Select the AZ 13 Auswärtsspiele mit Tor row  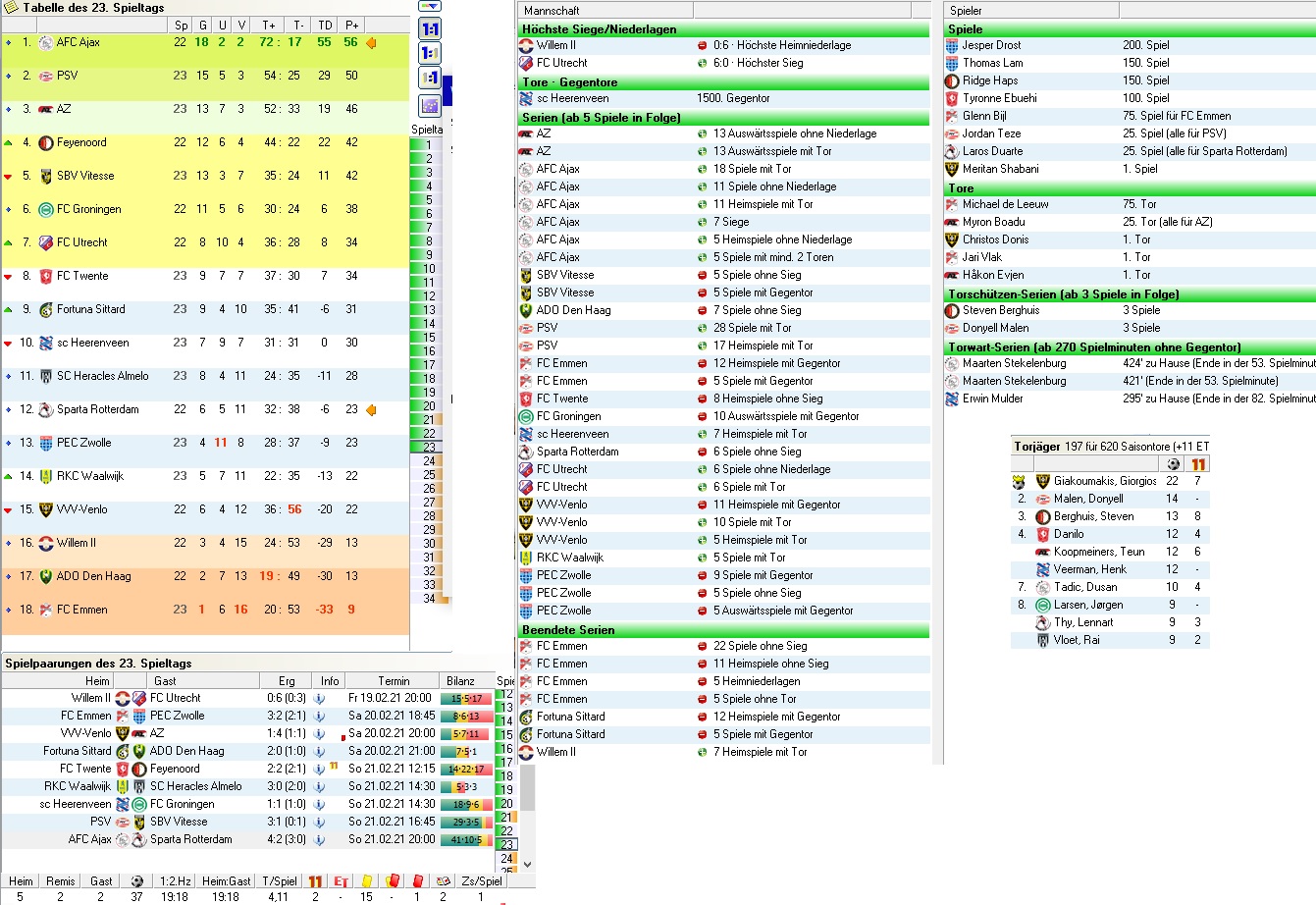[x=723, y=151]
